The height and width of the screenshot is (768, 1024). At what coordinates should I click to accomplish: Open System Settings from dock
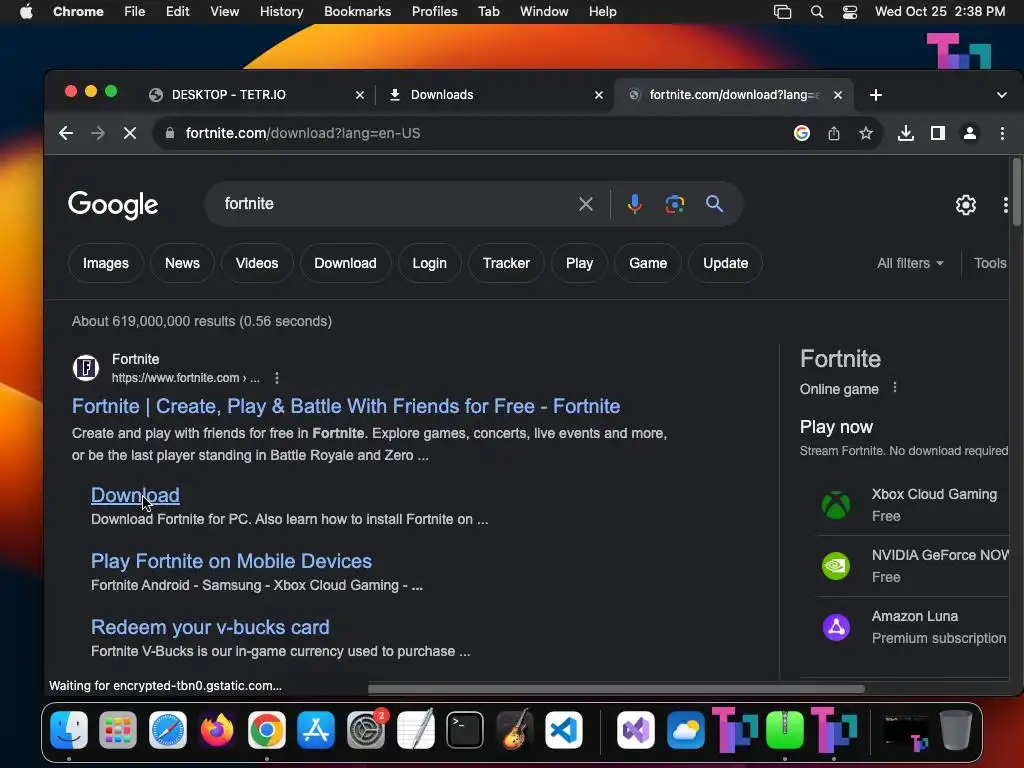[366, 730]
